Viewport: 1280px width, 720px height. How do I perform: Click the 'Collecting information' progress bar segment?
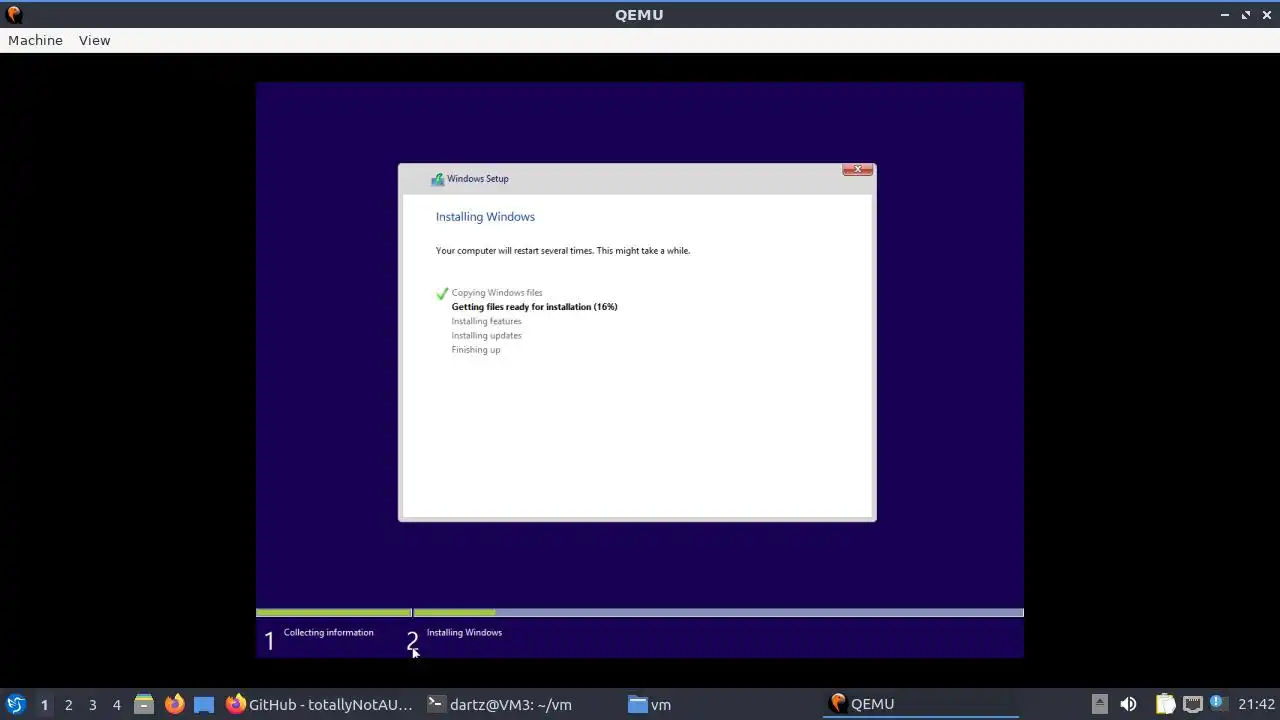coord(333,612)
